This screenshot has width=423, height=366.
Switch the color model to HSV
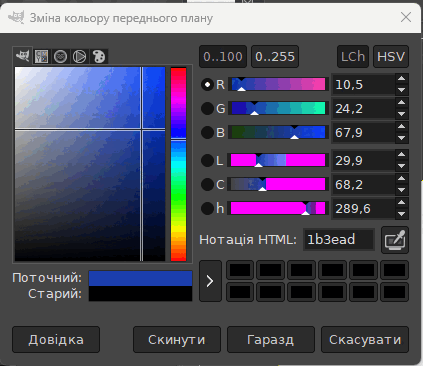click(x=391, y=57)
